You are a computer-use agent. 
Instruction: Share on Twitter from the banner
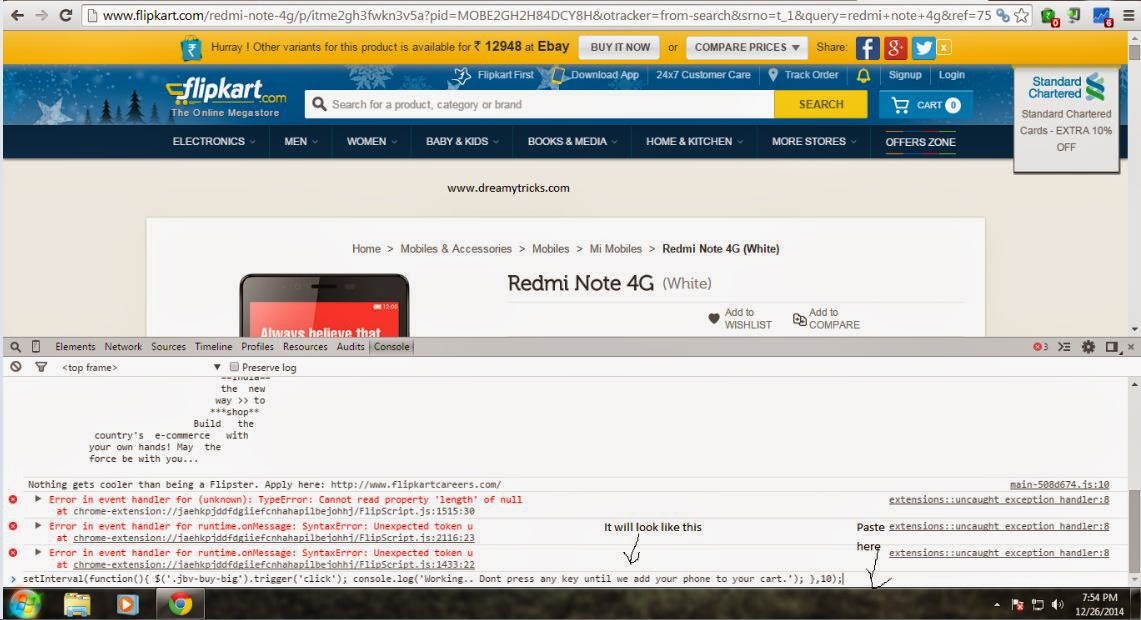(923, 48)
